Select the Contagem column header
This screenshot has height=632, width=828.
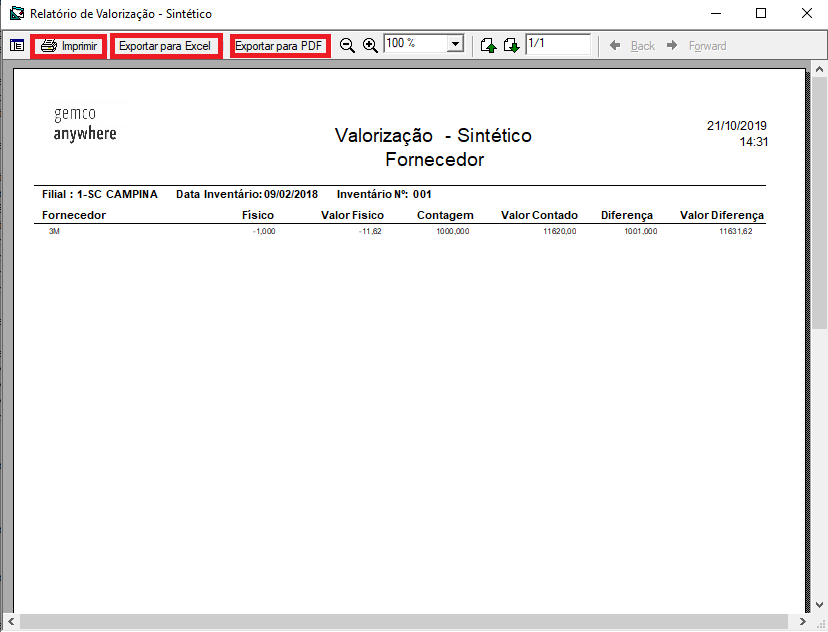tap(445, 215)
